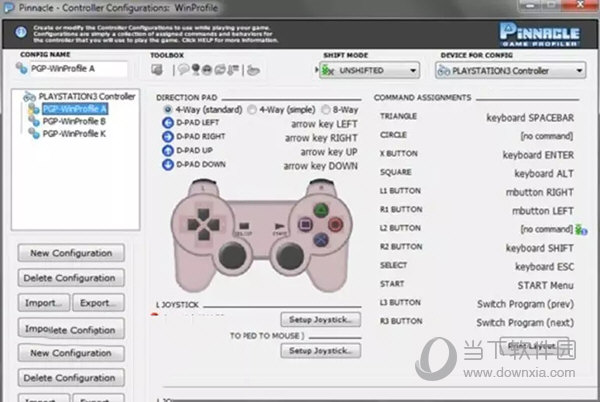Image resolution: width=600 pixels, height=402 pixels.
Task: Click the right shoulder button on the gamepad
Action: click(x=321, y=186)
